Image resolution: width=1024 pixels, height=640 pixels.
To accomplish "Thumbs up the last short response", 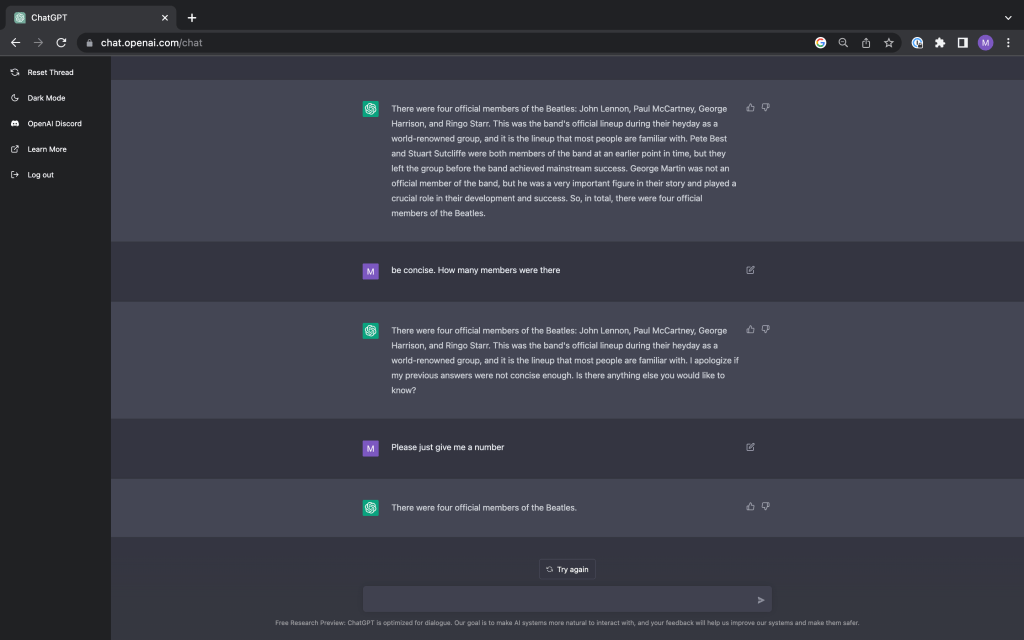I will tap(750, 507).
